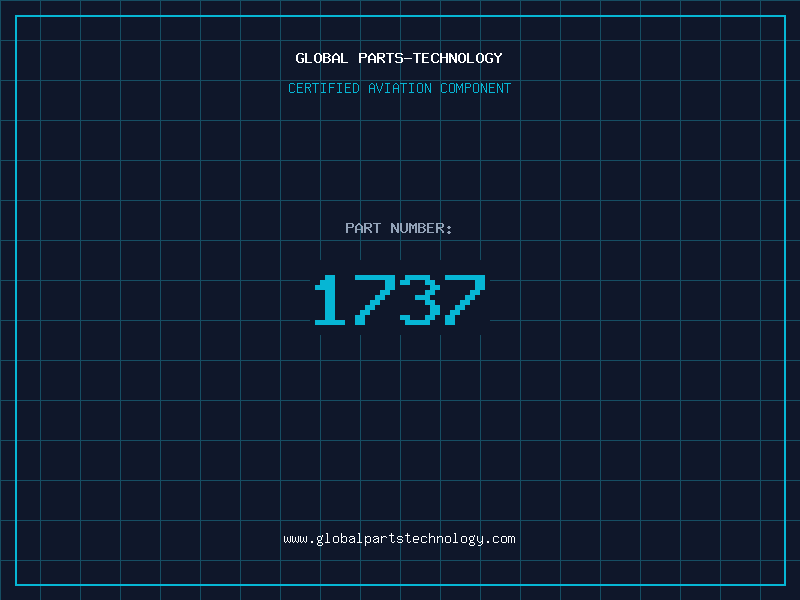
Task: Click the last 7 in the part number
Action: tap(465, 299)
